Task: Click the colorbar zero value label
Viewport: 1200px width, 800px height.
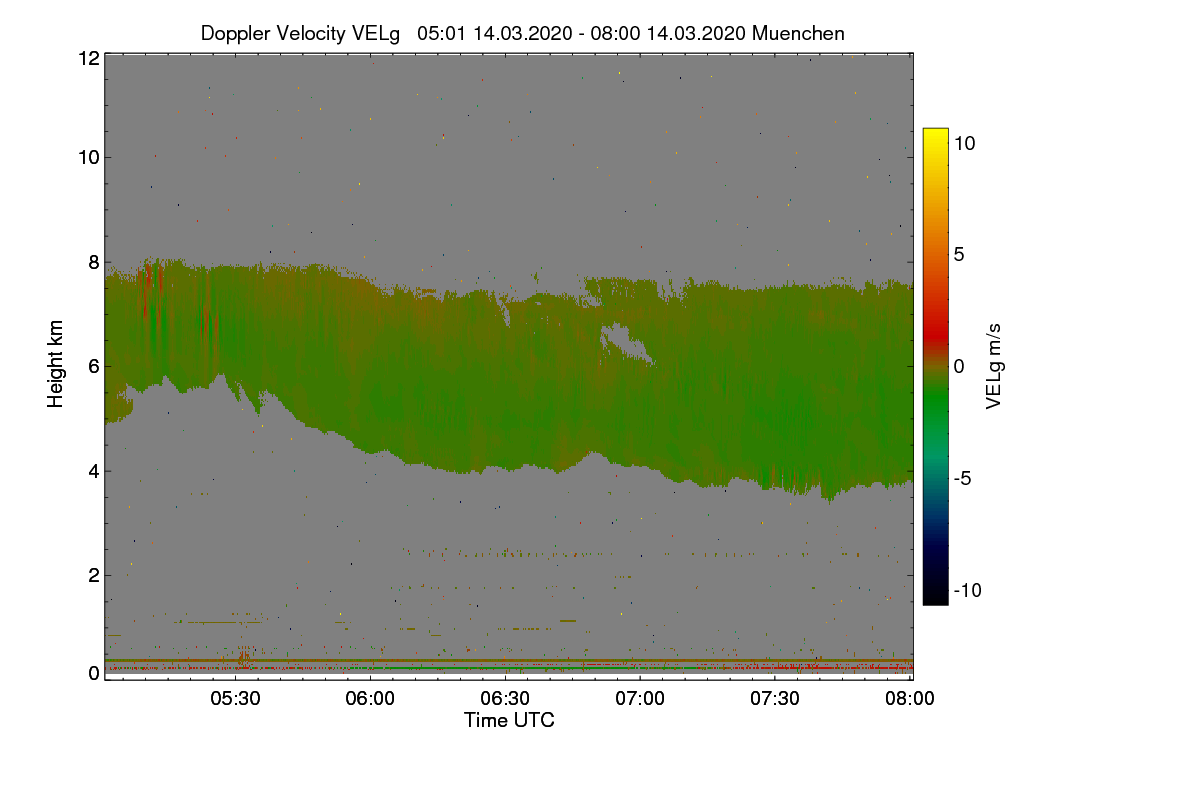Action: [958, 366]
